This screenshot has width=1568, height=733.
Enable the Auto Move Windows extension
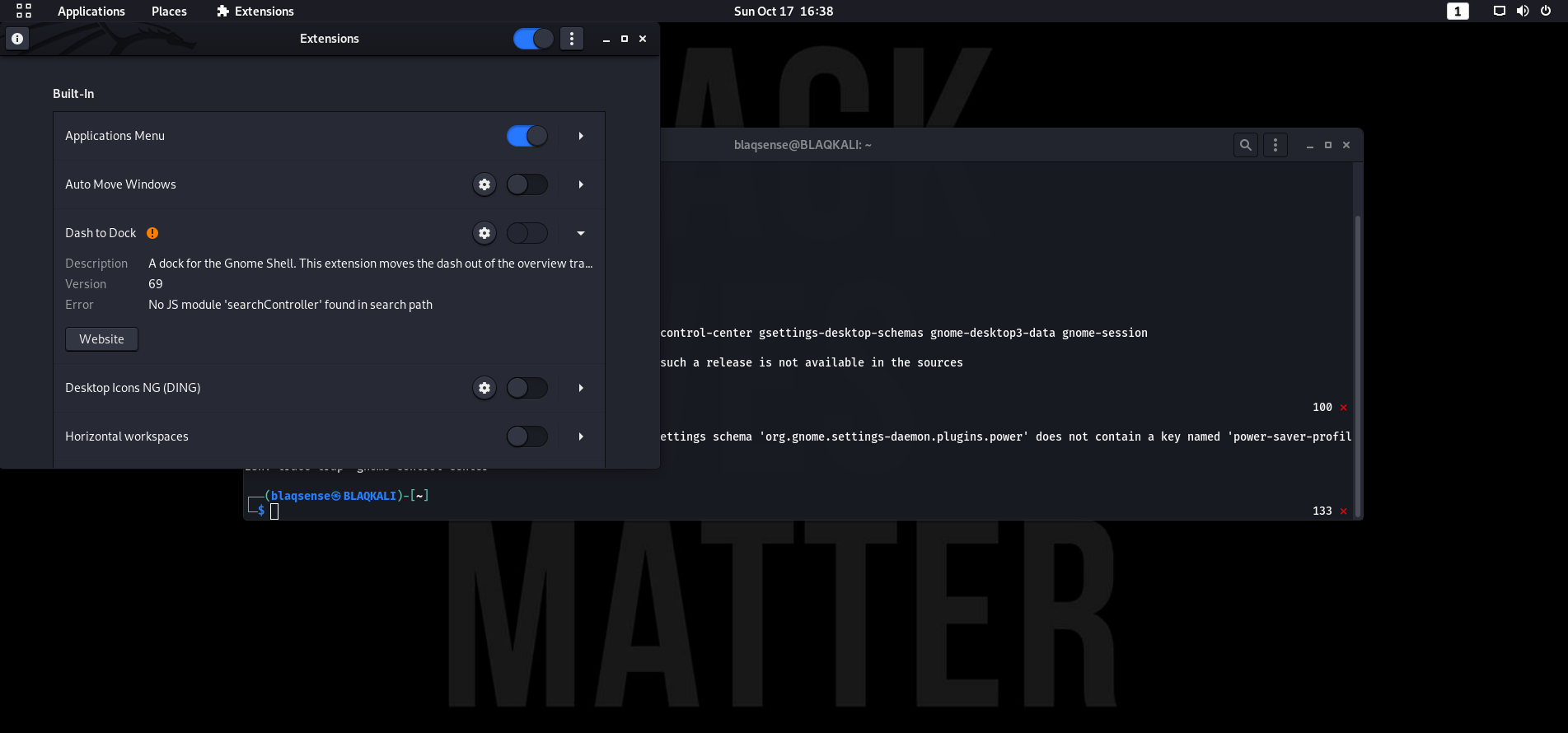point(527,184)
